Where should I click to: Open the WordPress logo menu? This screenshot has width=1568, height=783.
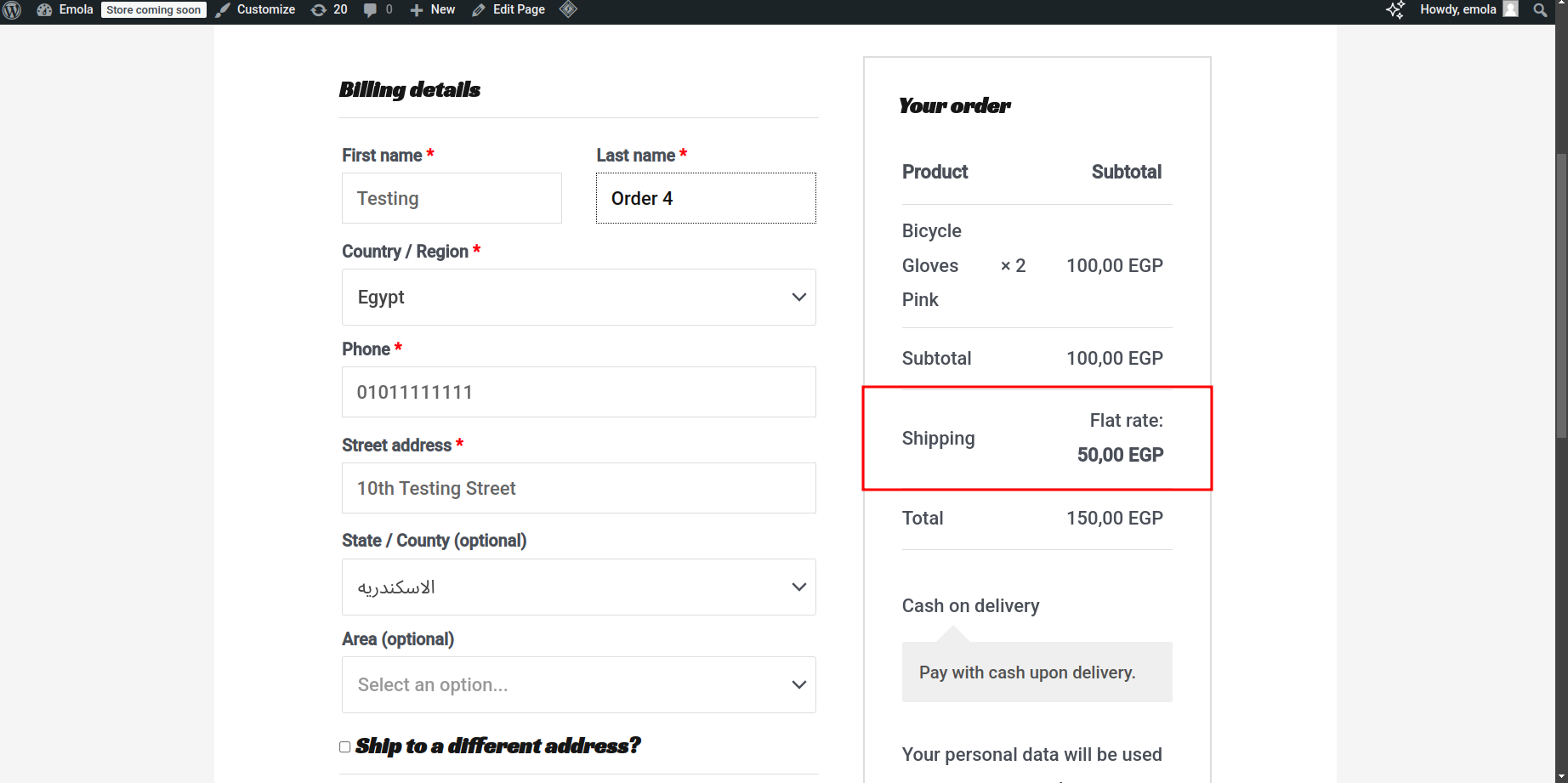pyautogui.click(x=12, y=10)
